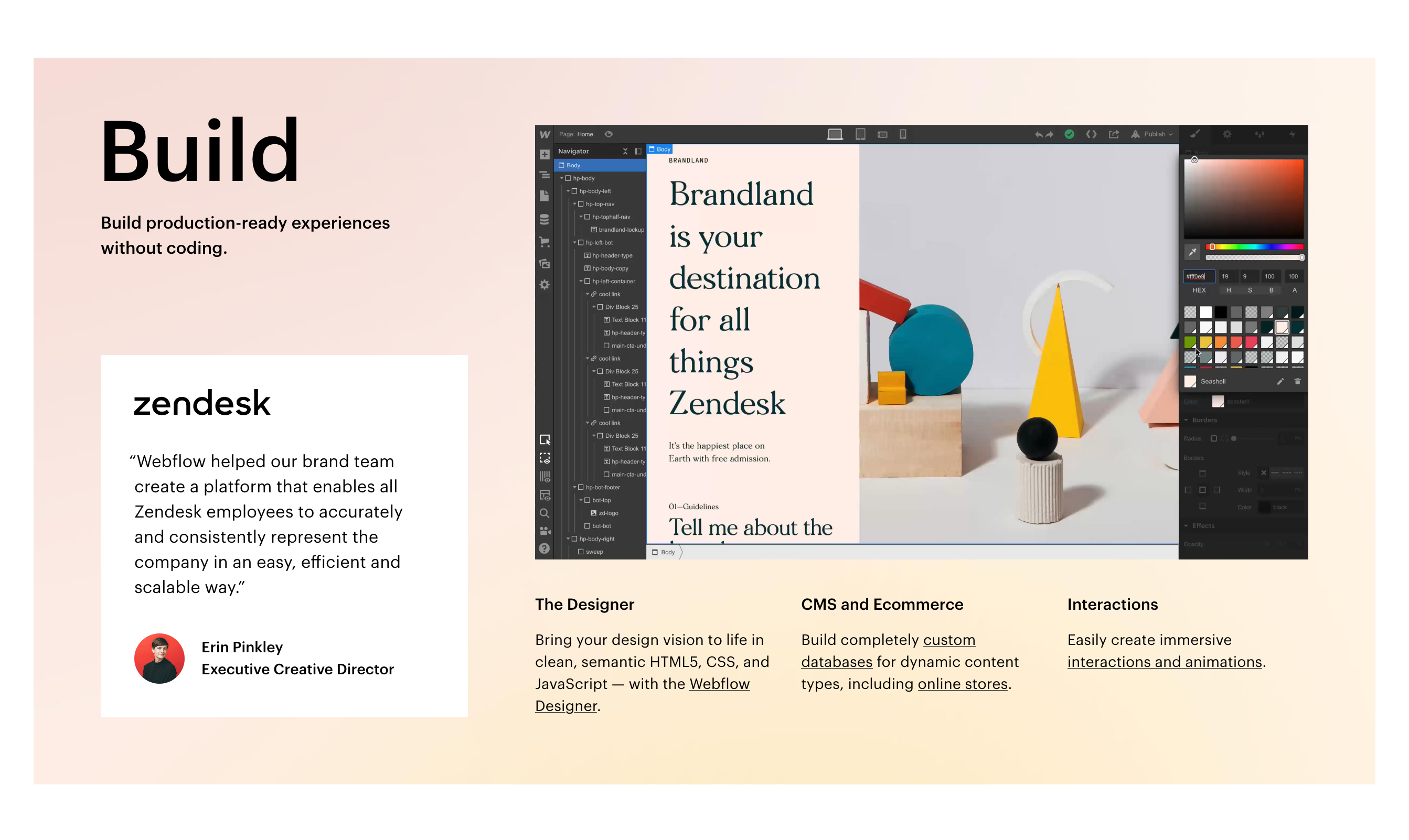This screenshot has height=840, width=1409.
Task: Open the Help question mark icon
Action: coord(544,548)
